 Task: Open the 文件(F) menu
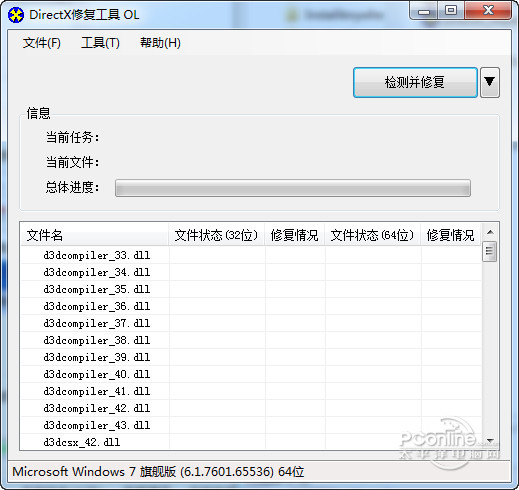(x=42, y=43)
